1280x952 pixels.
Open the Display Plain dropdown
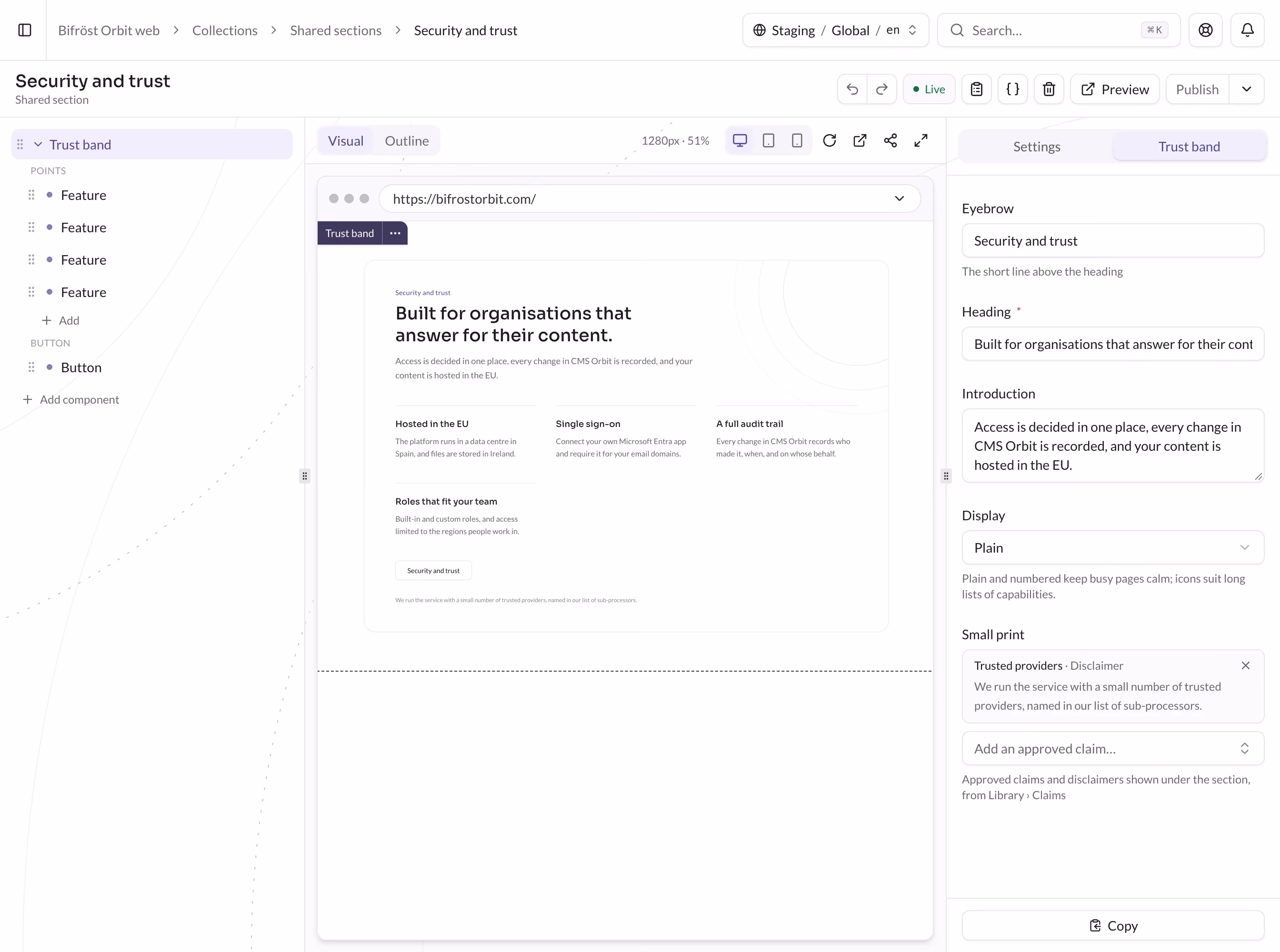[x=1113, y=547]
